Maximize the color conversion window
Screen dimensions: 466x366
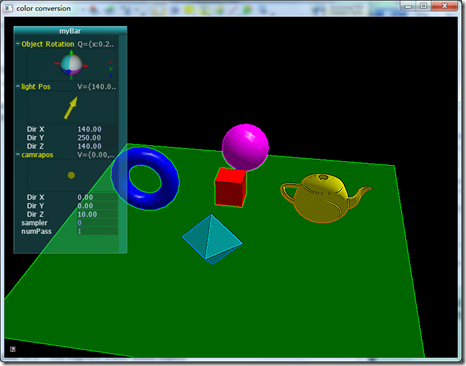click(x=423, y=6)
